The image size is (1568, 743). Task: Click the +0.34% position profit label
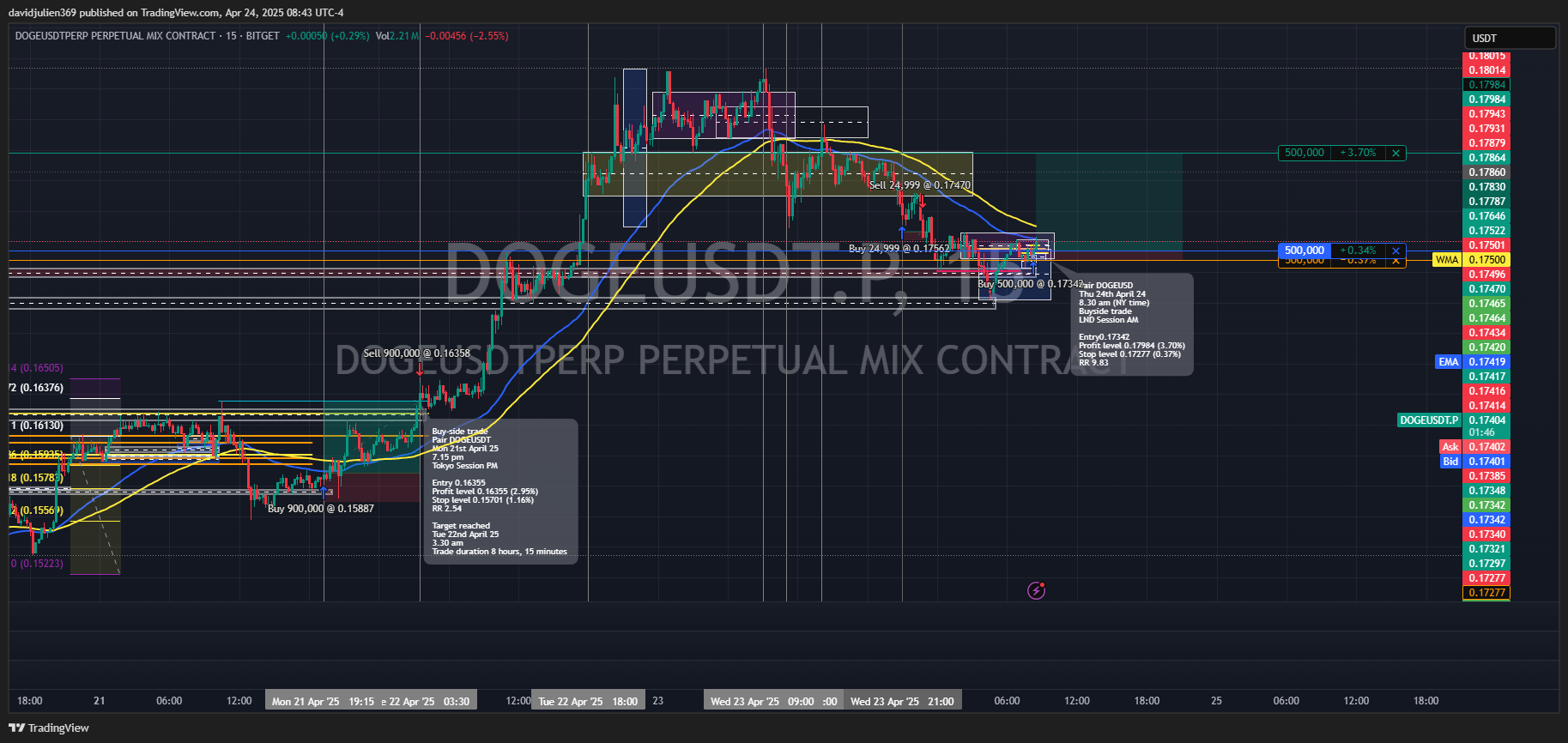coord(1358,251)
